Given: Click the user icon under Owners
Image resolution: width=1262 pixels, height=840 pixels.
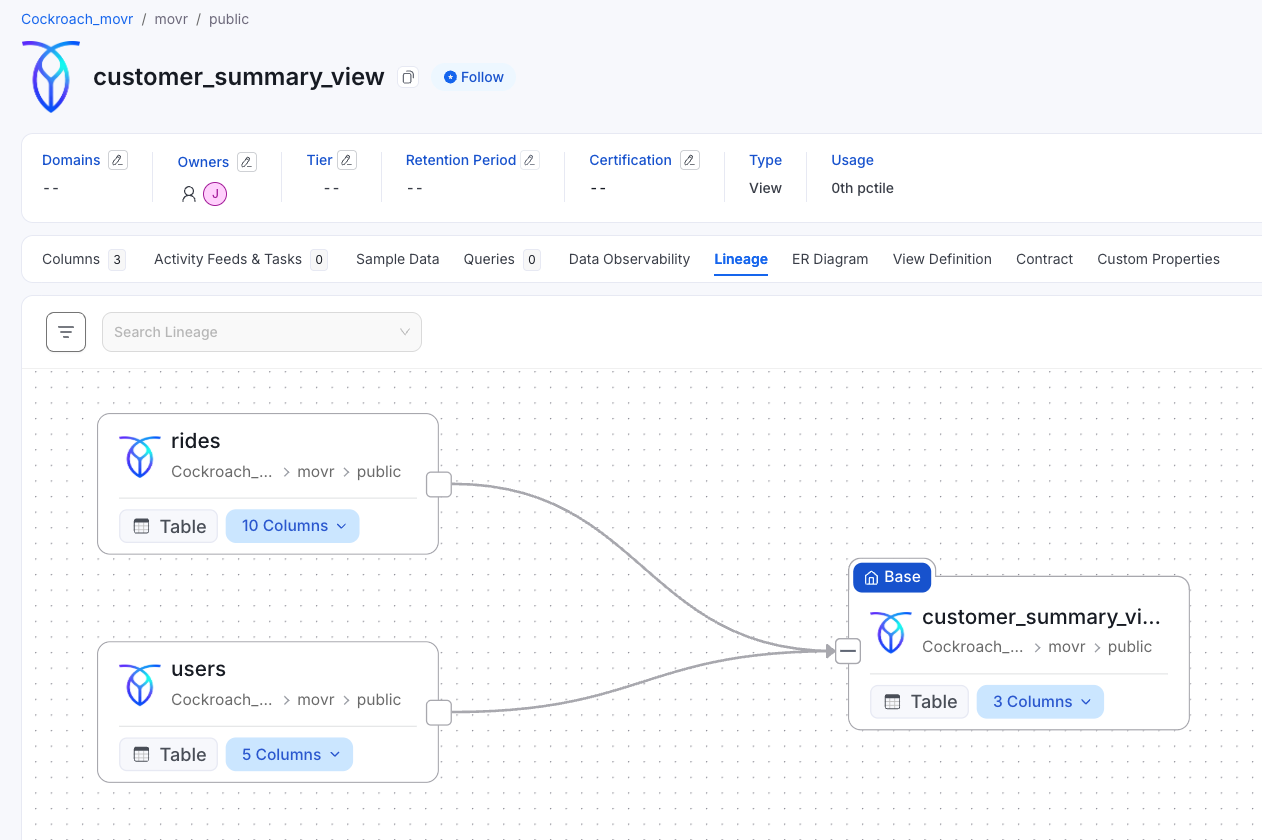Looking at the screenshot, I should 189,194.
